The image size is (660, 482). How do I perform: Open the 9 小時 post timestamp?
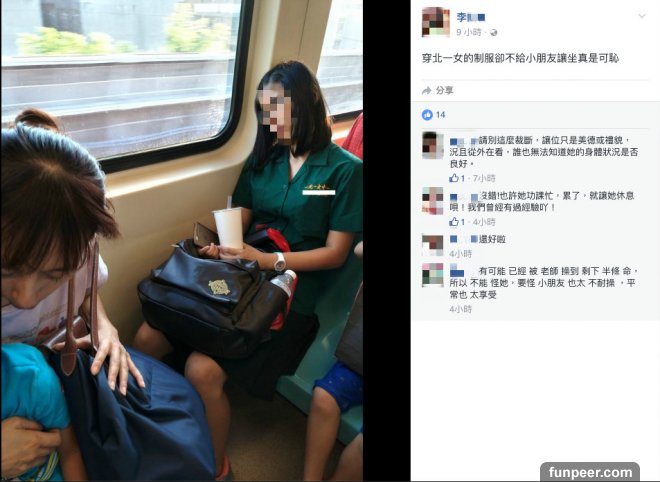tap(468, 32)
